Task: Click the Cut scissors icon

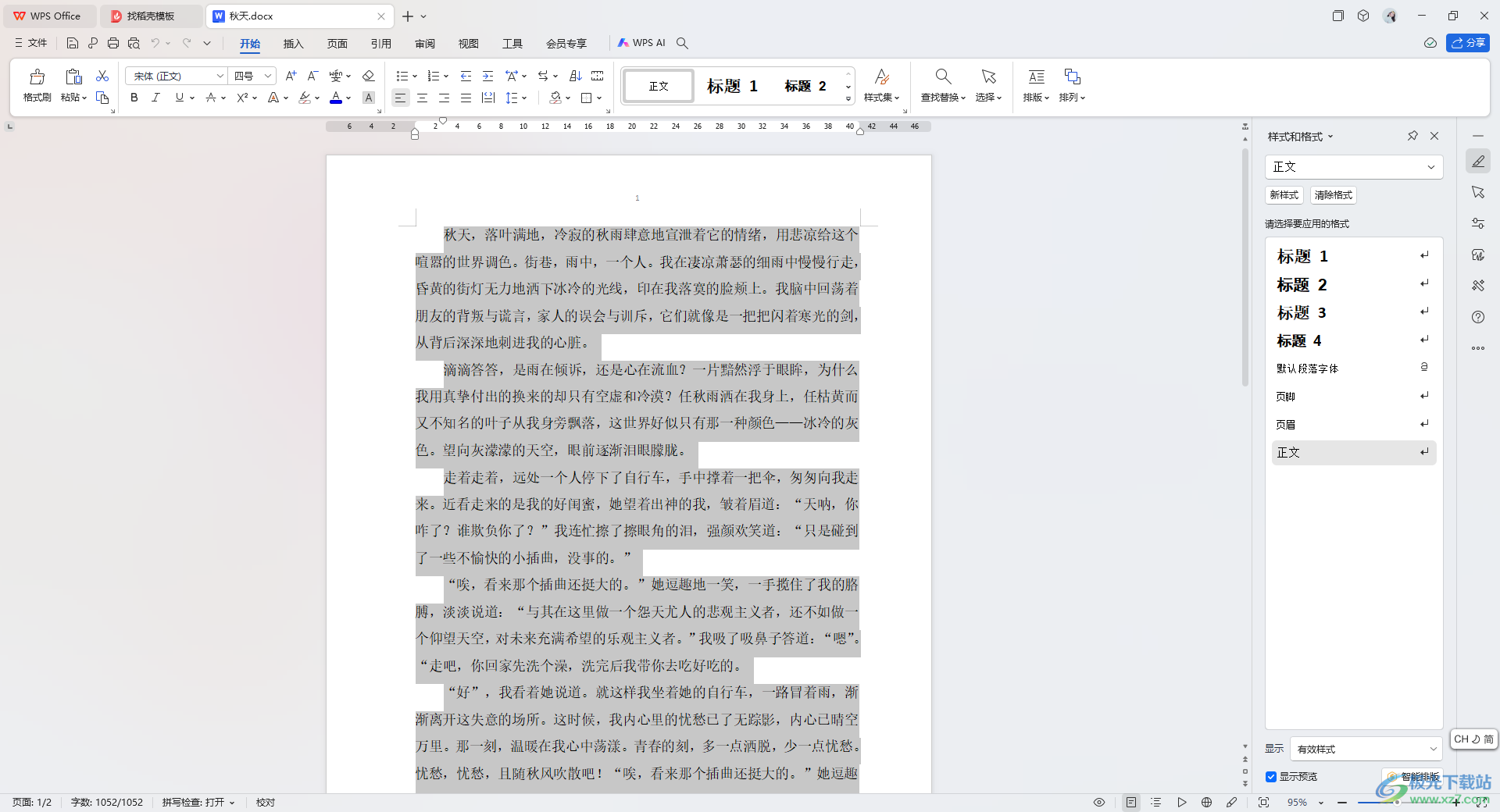Action: [102, 76]
